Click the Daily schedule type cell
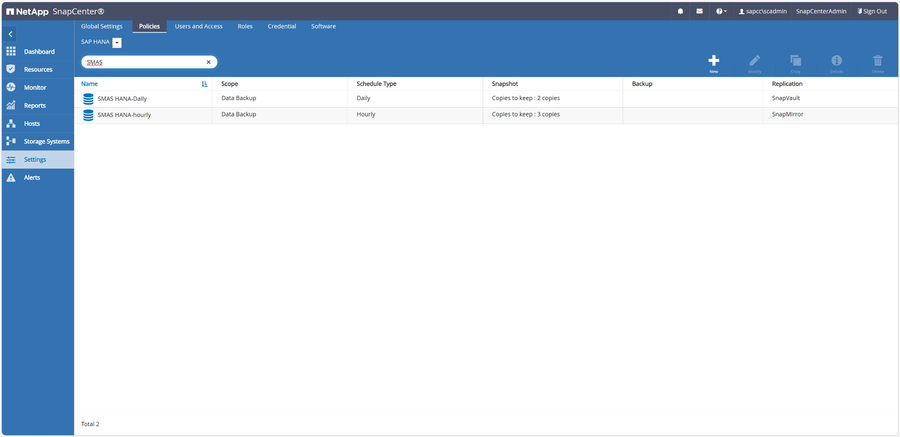 click(363, 98)
